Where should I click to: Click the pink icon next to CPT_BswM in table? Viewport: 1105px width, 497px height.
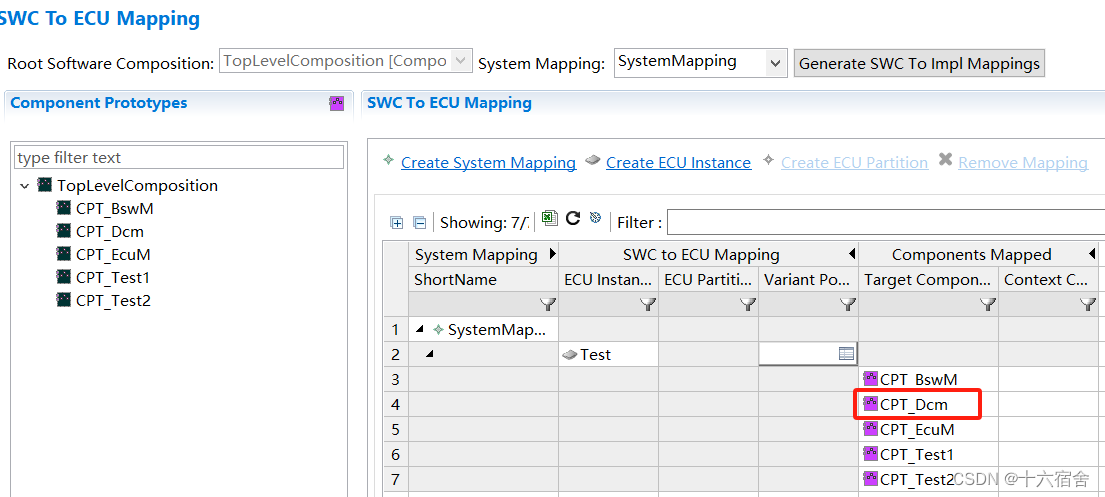[870, 379]
